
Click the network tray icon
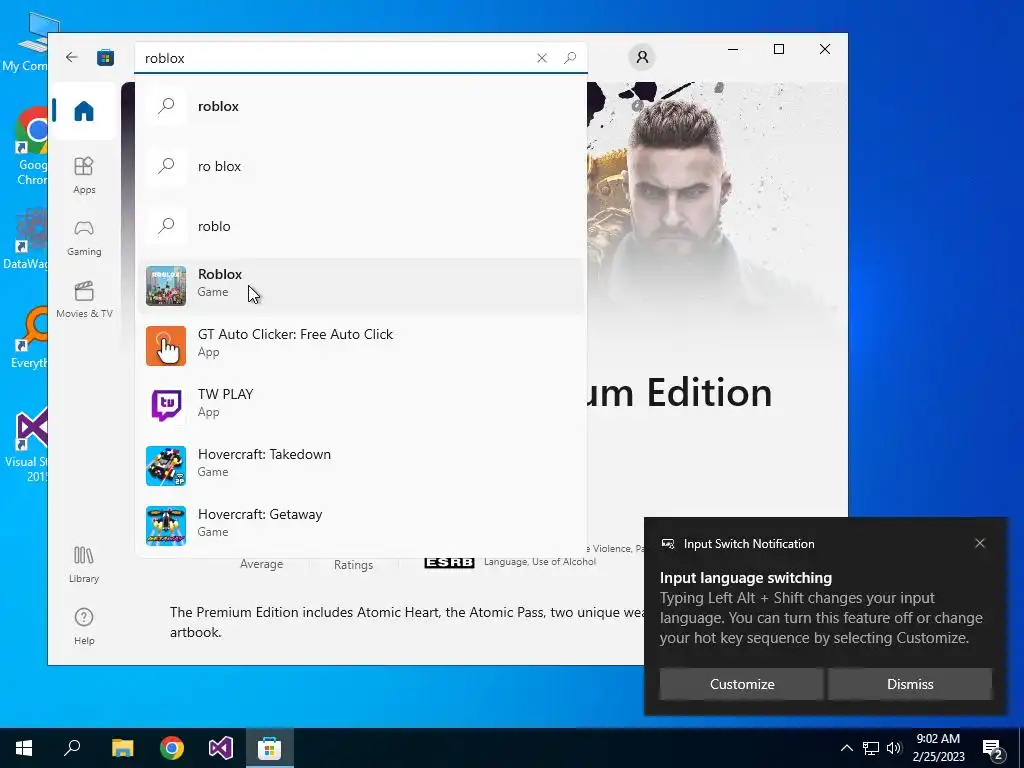[871, 748]
